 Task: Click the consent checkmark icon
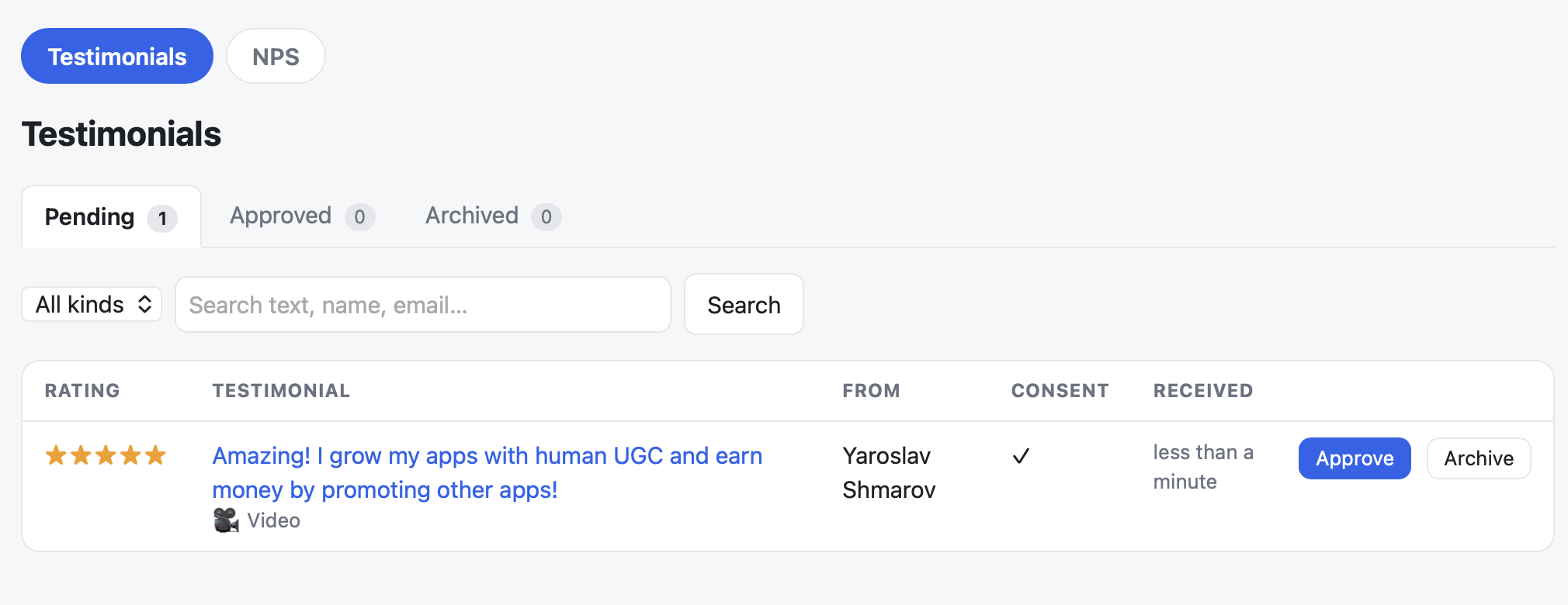pyautogui.click(x=1021, y=456)
